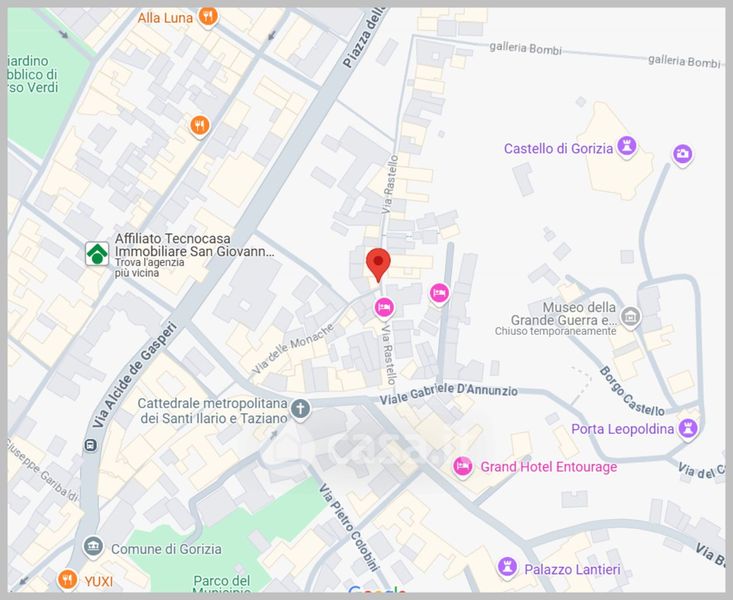Select the Tecnocasa green house logo
Viewport: 733px width, 600px height.
(97, 254)
